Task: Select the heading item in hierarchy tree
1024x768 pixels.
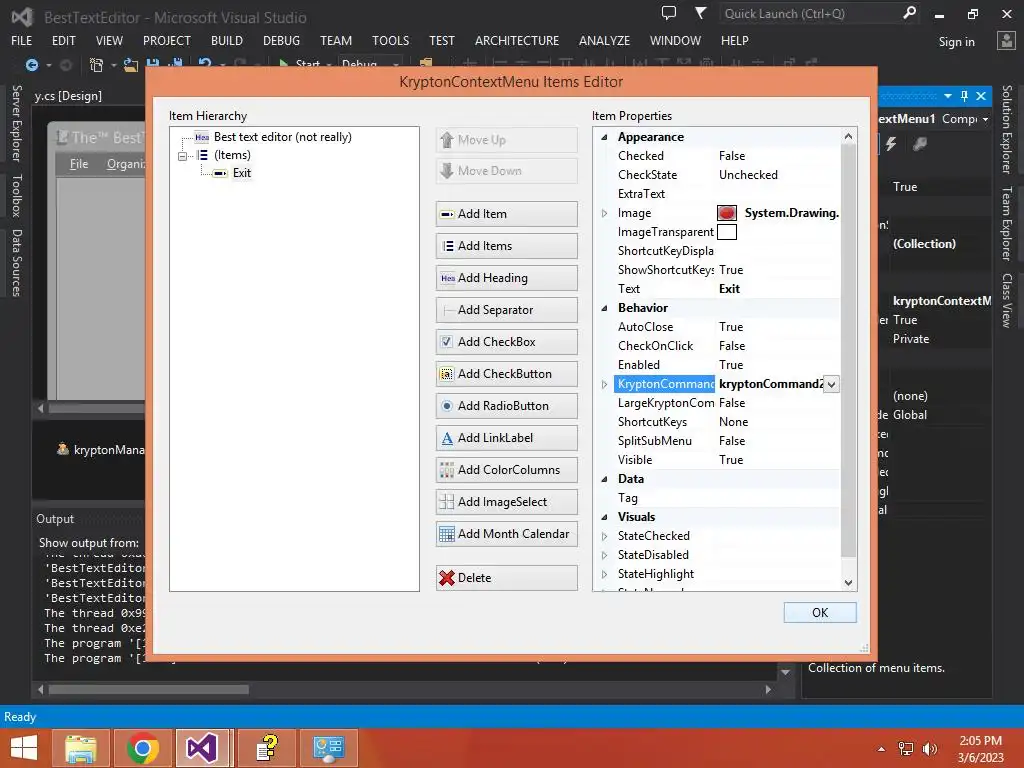Action: pos(282,137)
